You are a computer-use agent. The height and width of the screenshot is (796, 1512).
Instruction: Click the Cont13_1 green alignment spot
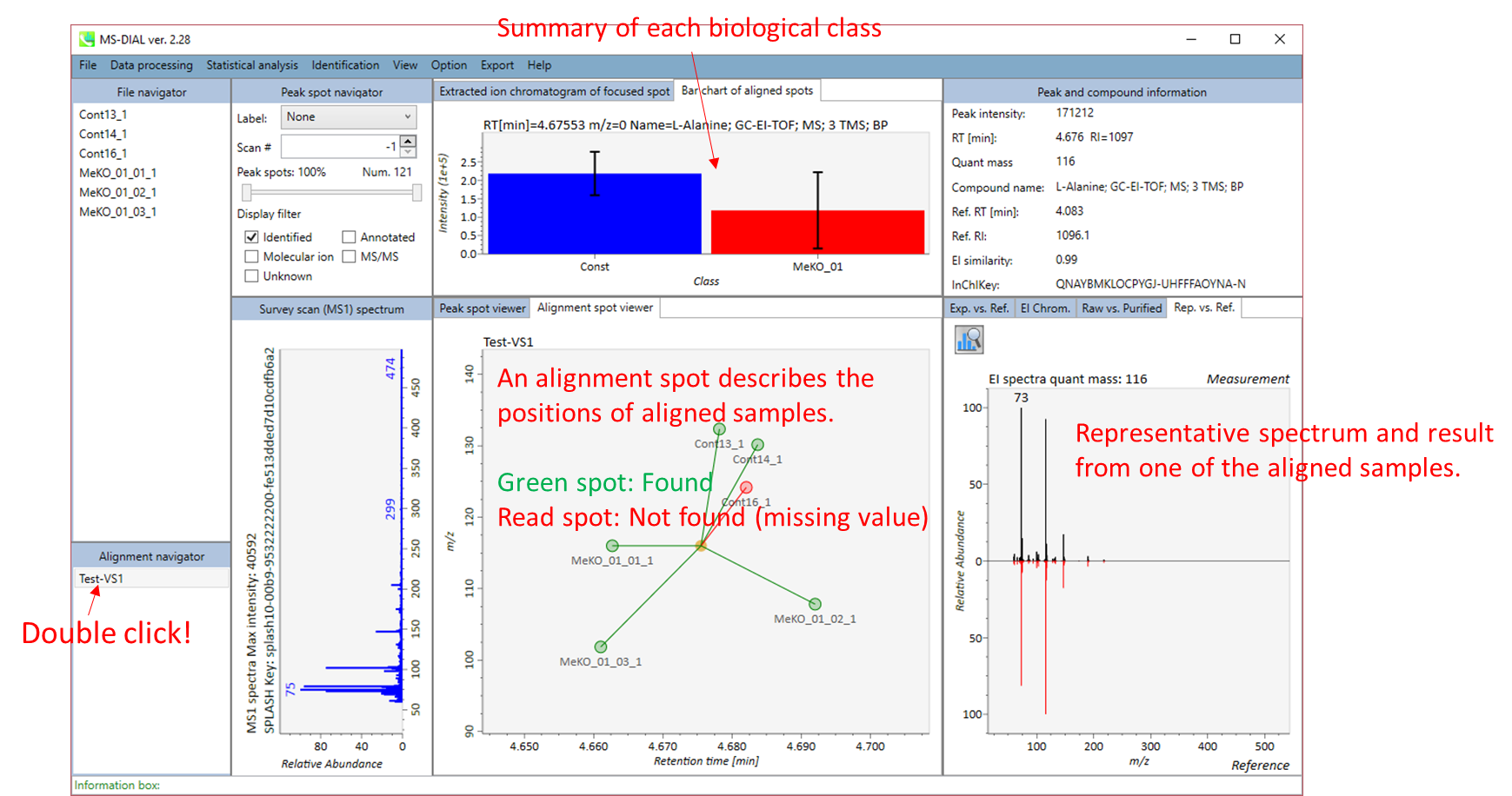719,429
